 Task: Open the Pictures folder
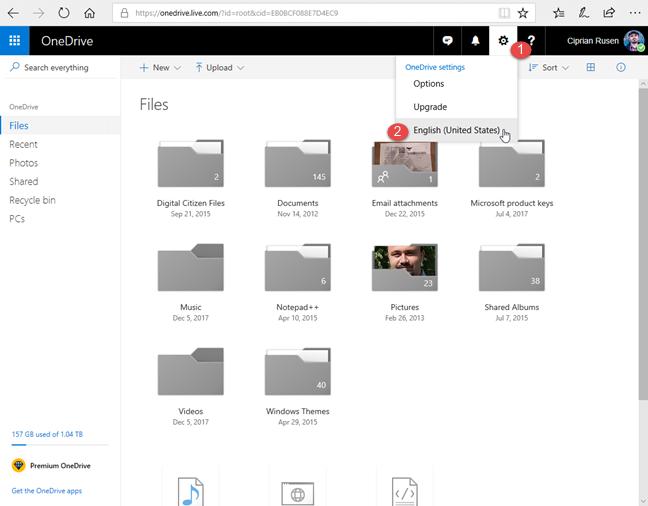(405, 267)
